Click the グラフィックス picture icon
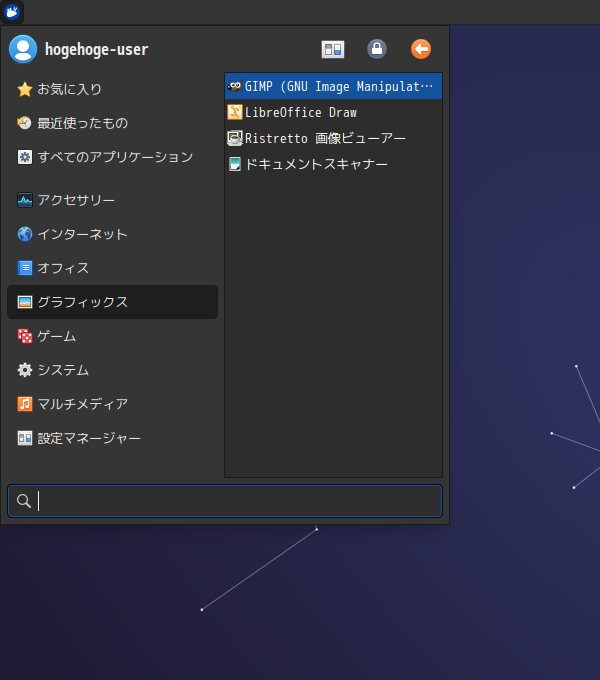Screen dimensions: 600x680 [25, 302]
